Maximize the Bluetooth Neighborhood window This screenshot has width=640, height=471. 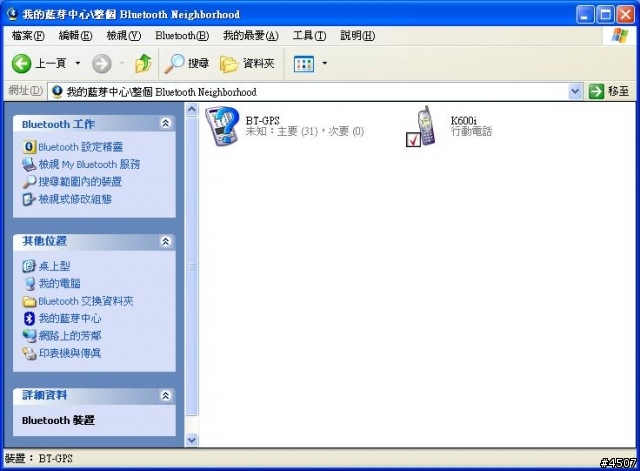coord(605,15)
